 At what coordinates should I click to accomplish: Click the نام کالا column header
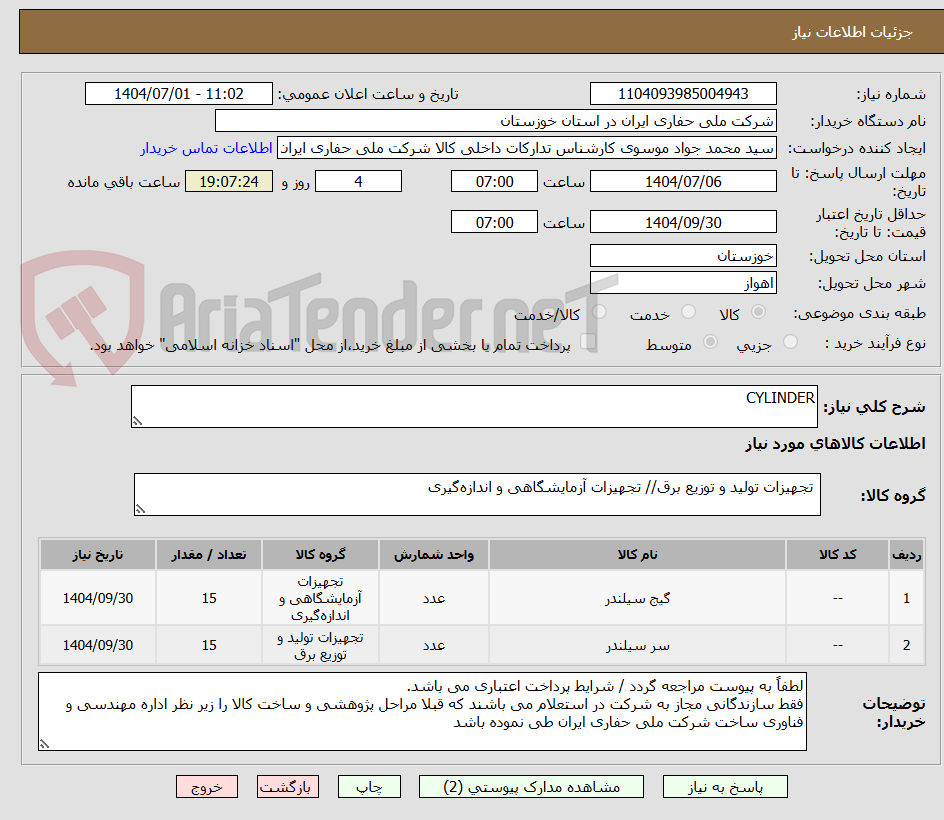click(638, 554)
